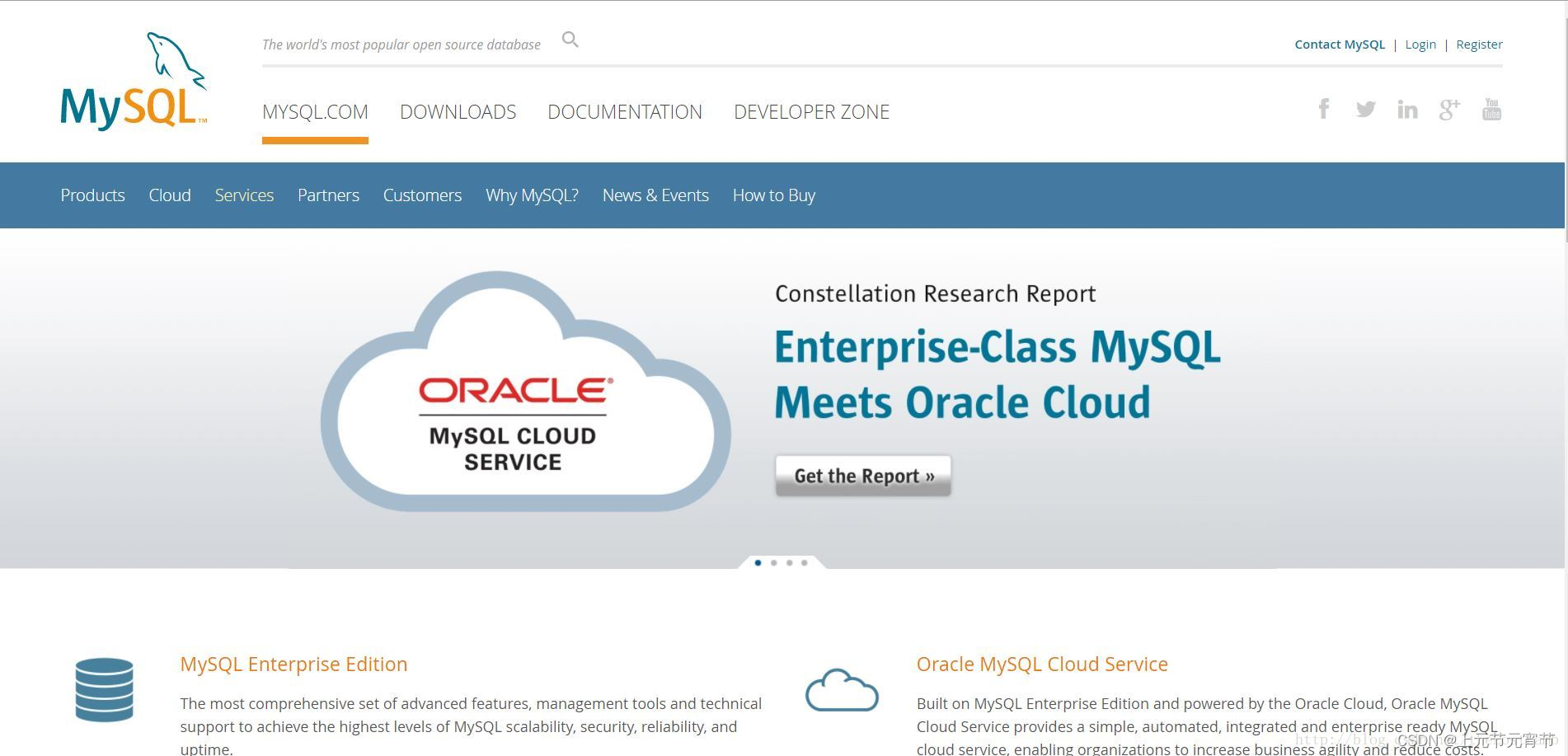
Task: Click the cloud icon beside Oracle MySQL Cloud Service
Action: click(x=843, y=693)
